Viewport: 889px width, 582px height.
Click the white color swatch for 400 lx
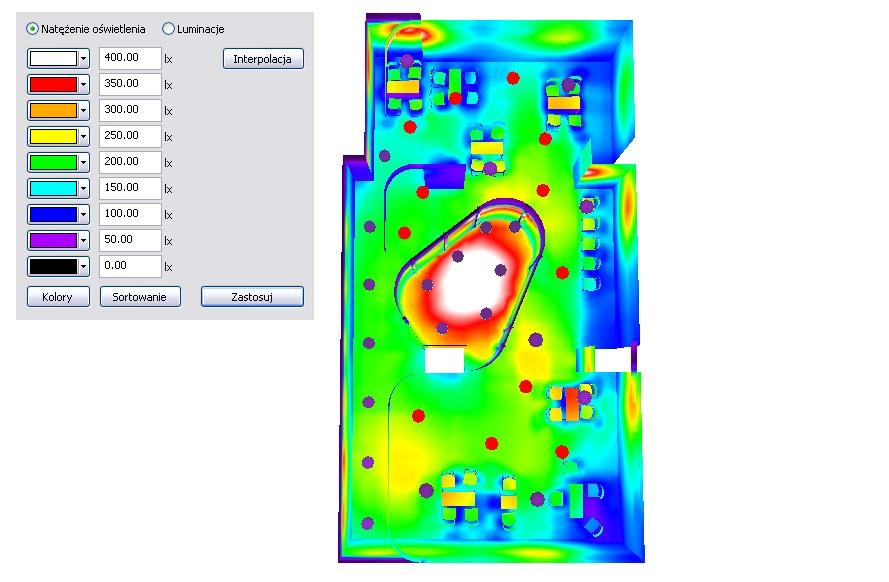[x=53, y=58]
